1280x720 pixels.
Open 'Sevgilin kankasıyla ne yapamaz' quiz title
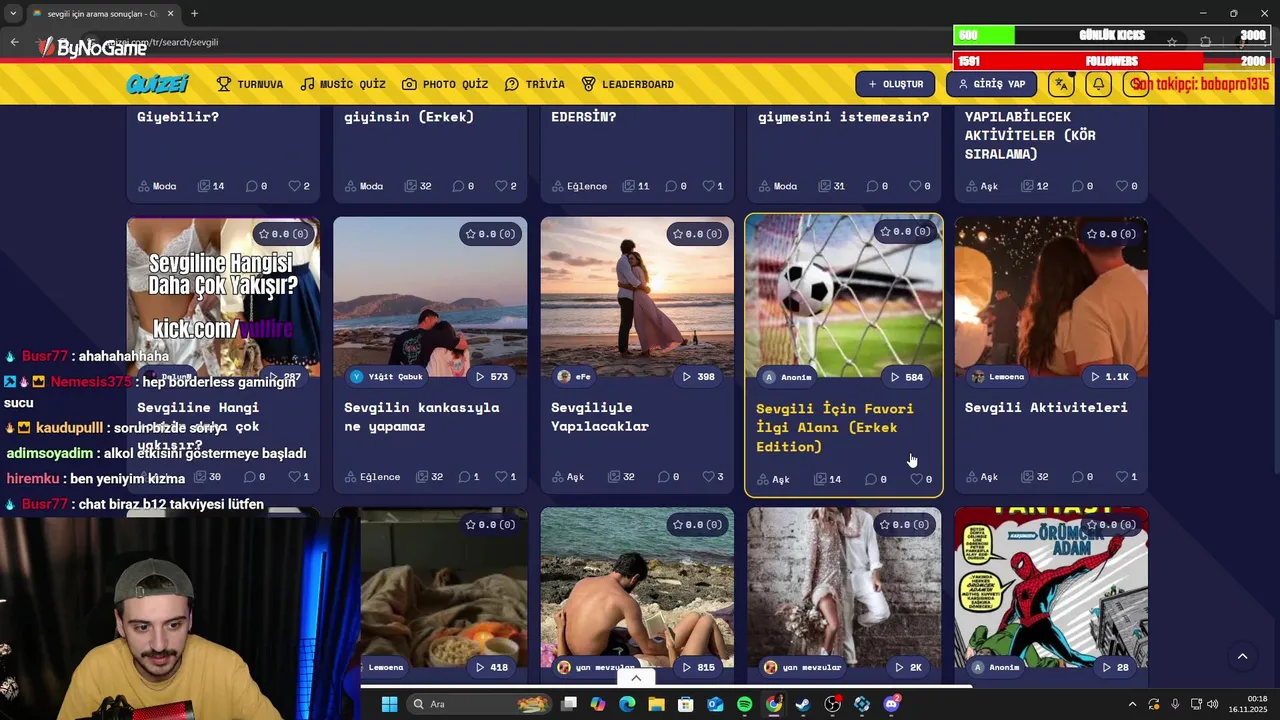tap(422, 417)
